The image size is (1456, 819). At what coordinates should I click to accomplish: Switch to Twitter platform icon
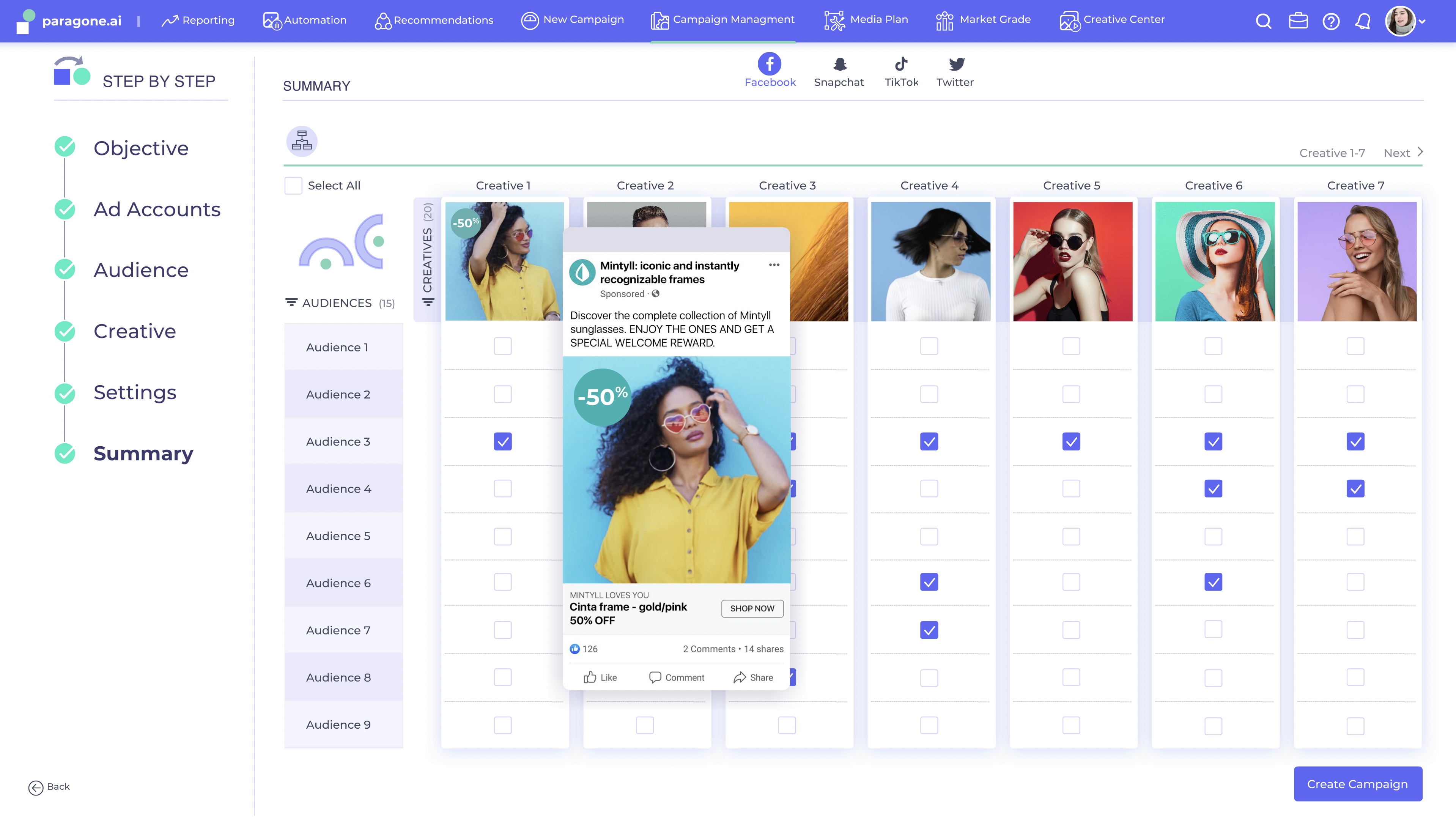tap(956, 65)
